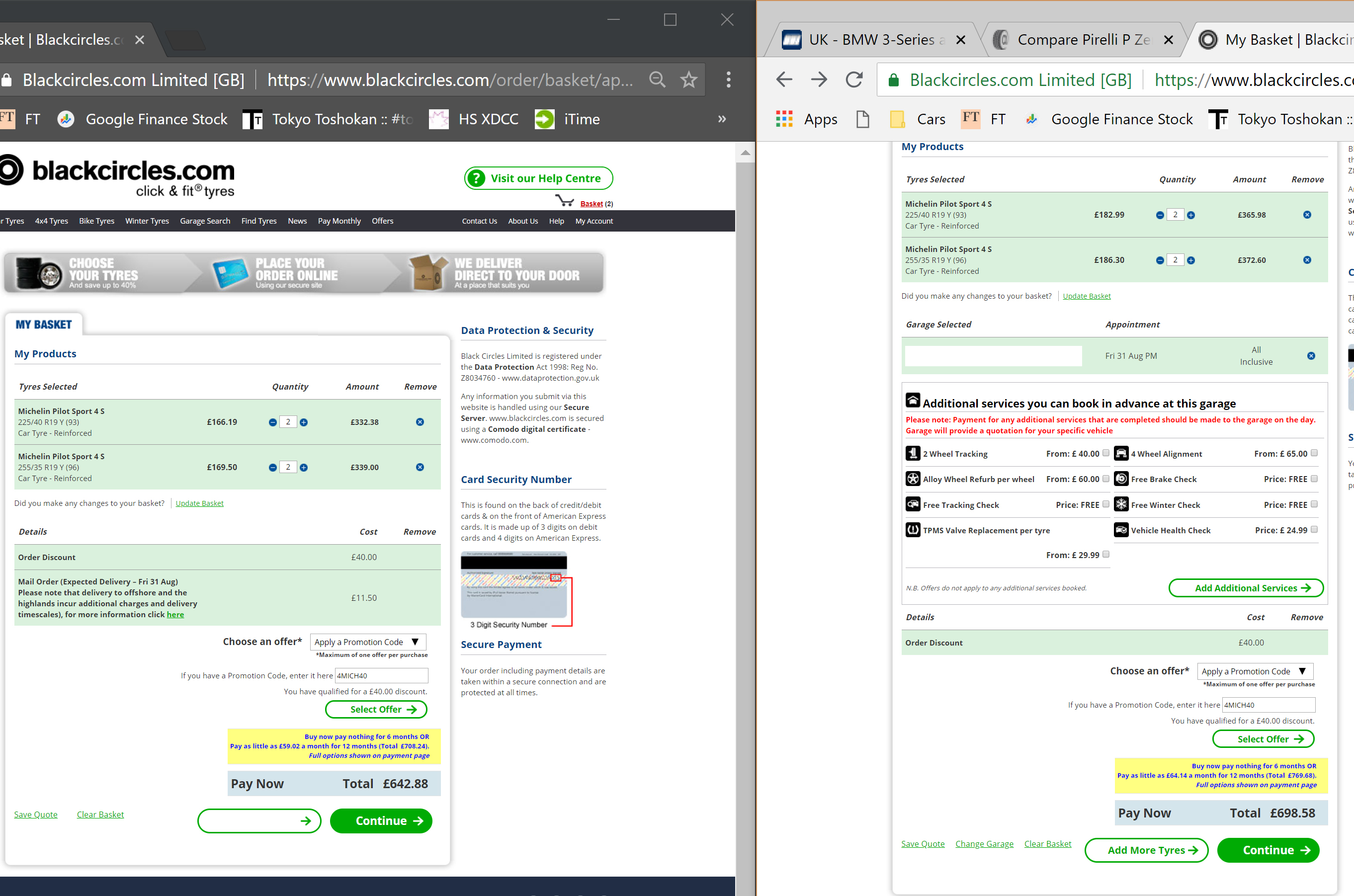
Task: Open the Cars bookmarks folder
Action: [918, 119]
